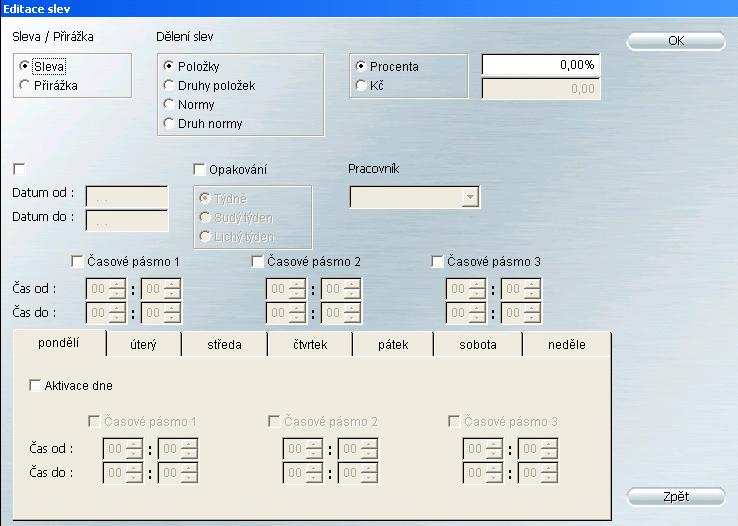
Task: Click the Zpět button
Action: (x=675, y=497)
